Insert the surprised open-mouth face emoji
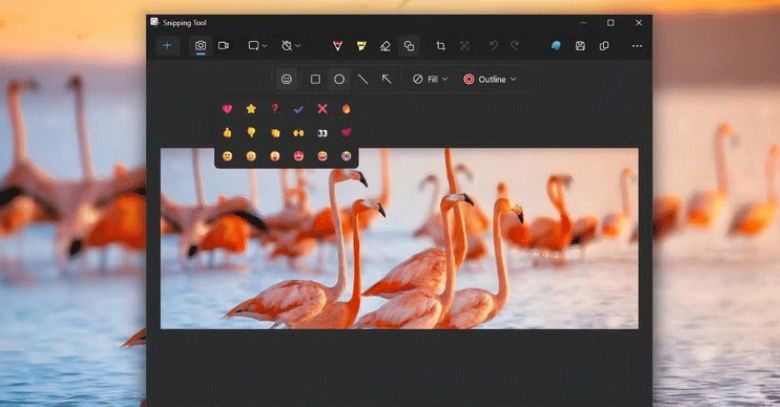Viewport: 780px width, 407px height. (275, 156)
